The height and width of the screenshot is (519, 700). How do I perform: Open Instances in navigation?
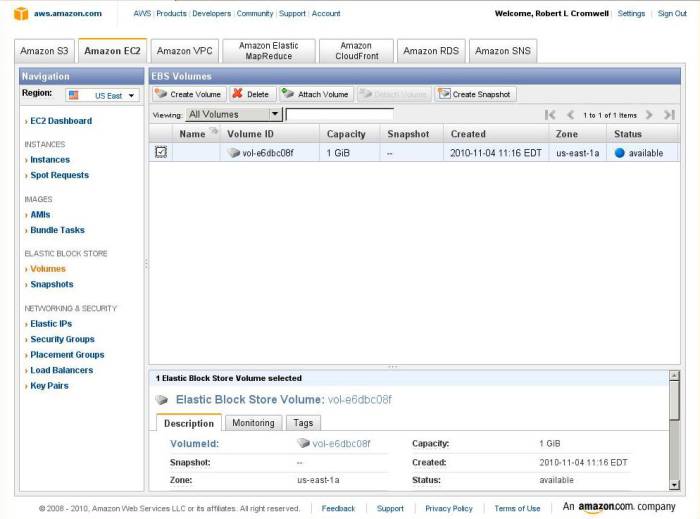(x=50, y=160)
